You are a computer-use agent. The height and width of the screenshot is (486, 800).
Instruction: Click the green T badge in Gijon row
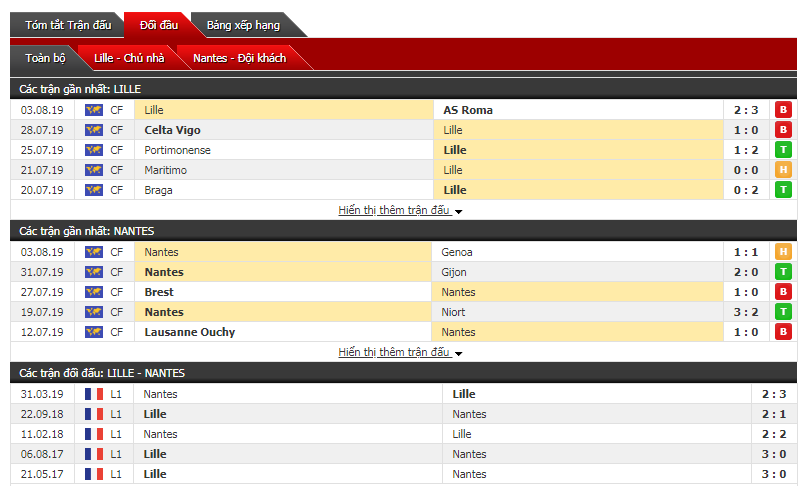coord(783,272)
